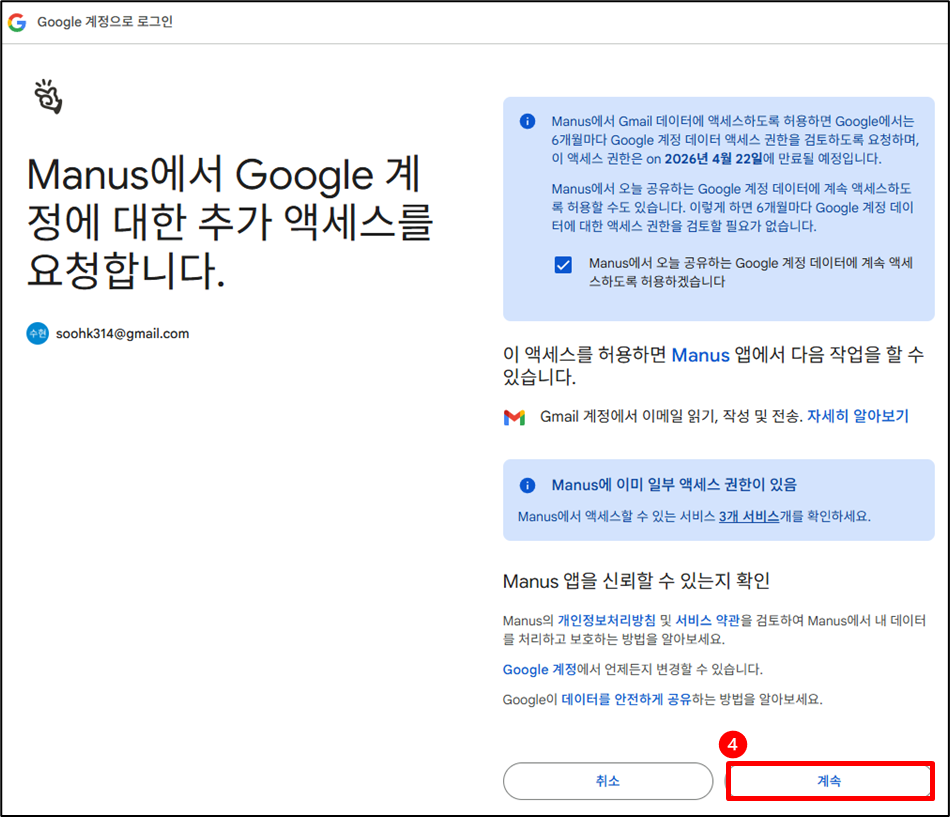Viewport: 950px width, 817px height.
Task: Click the 'Manus 앱을 신뢰할 수 있는지 확인' heading
Action: 636,581
